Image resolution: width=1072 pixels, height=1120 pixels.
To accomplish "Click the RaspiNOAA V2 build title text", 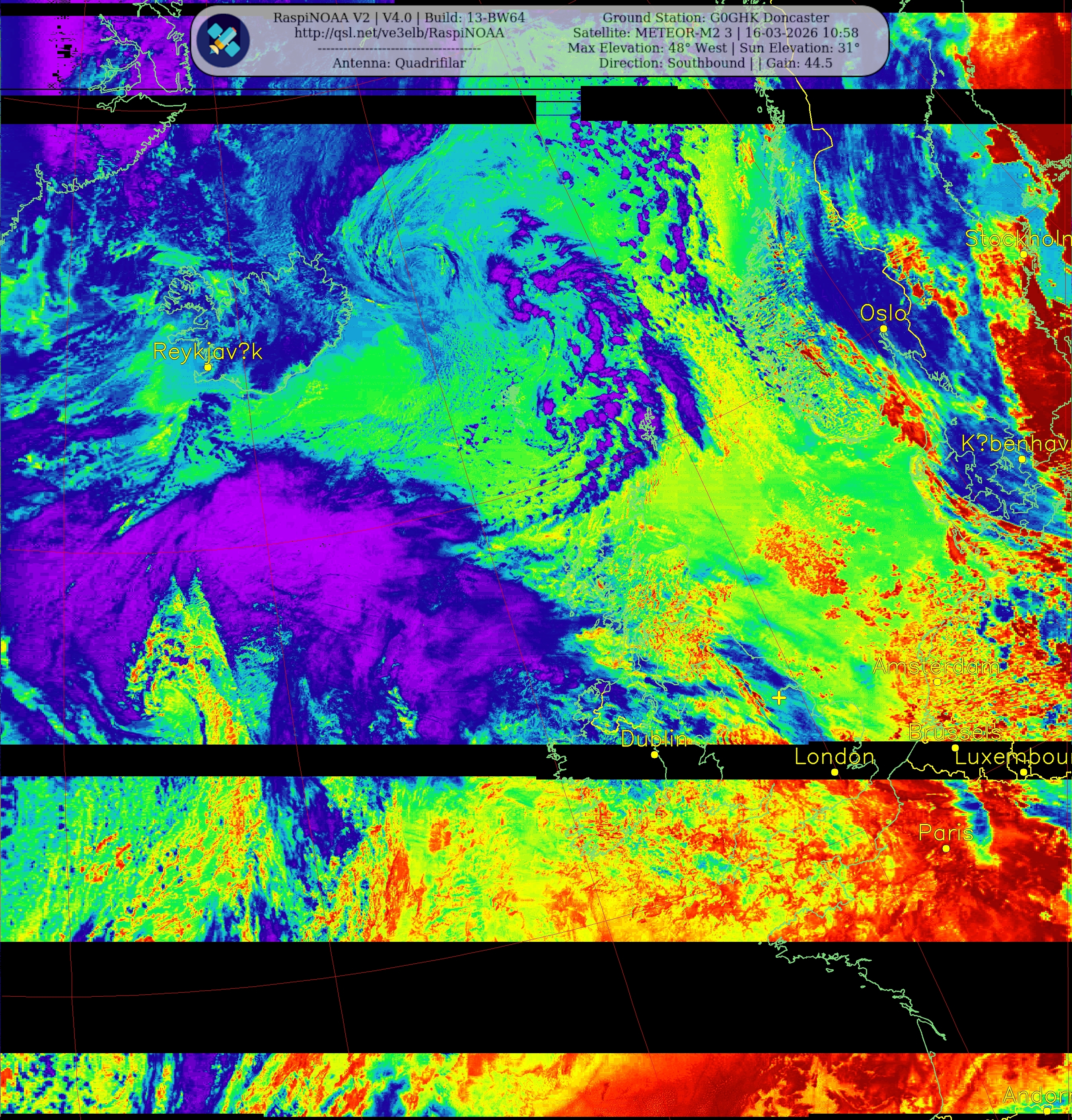I will (x=399, y=18).
